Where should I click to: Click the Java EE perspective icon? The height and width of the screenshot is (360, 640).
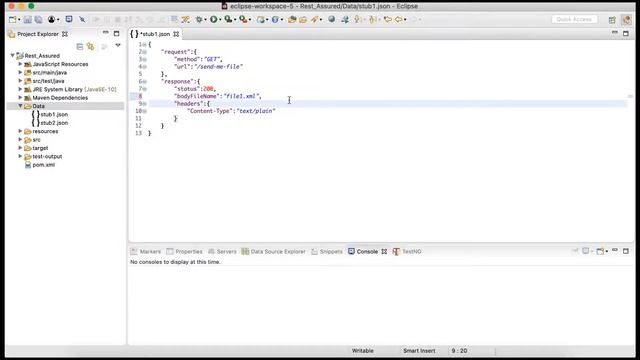[x=626, y=20]
